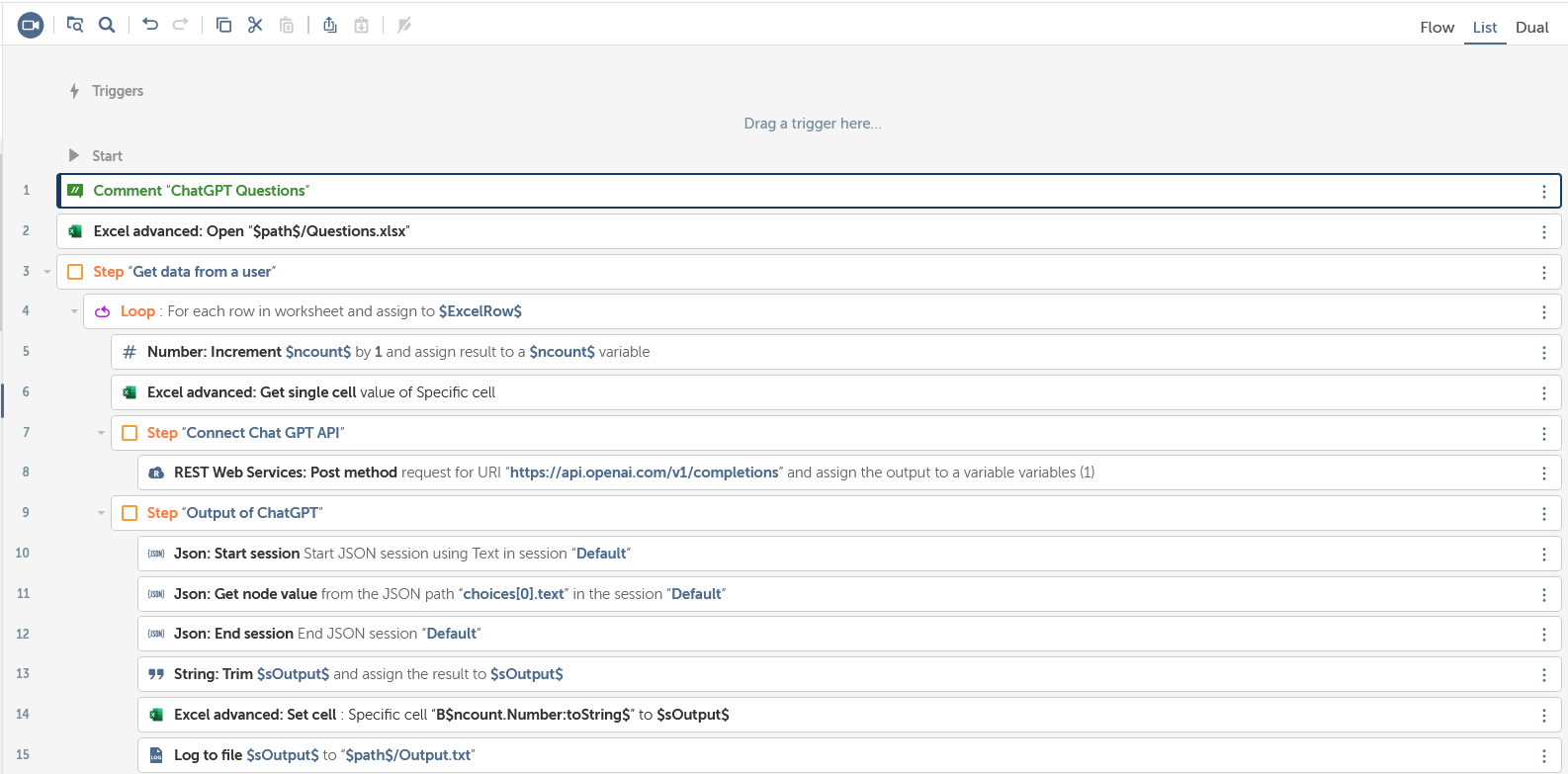Open the options menu for the Comment action
This screenshot has height=774, width=1568.
coord(1543,192)
